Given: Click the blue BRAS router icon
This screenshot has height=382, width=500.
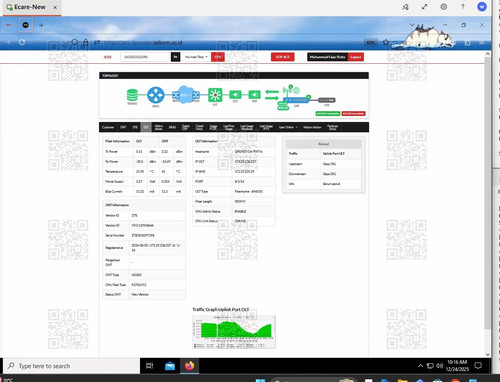Looking at the screenshot, I should [156, 95].
